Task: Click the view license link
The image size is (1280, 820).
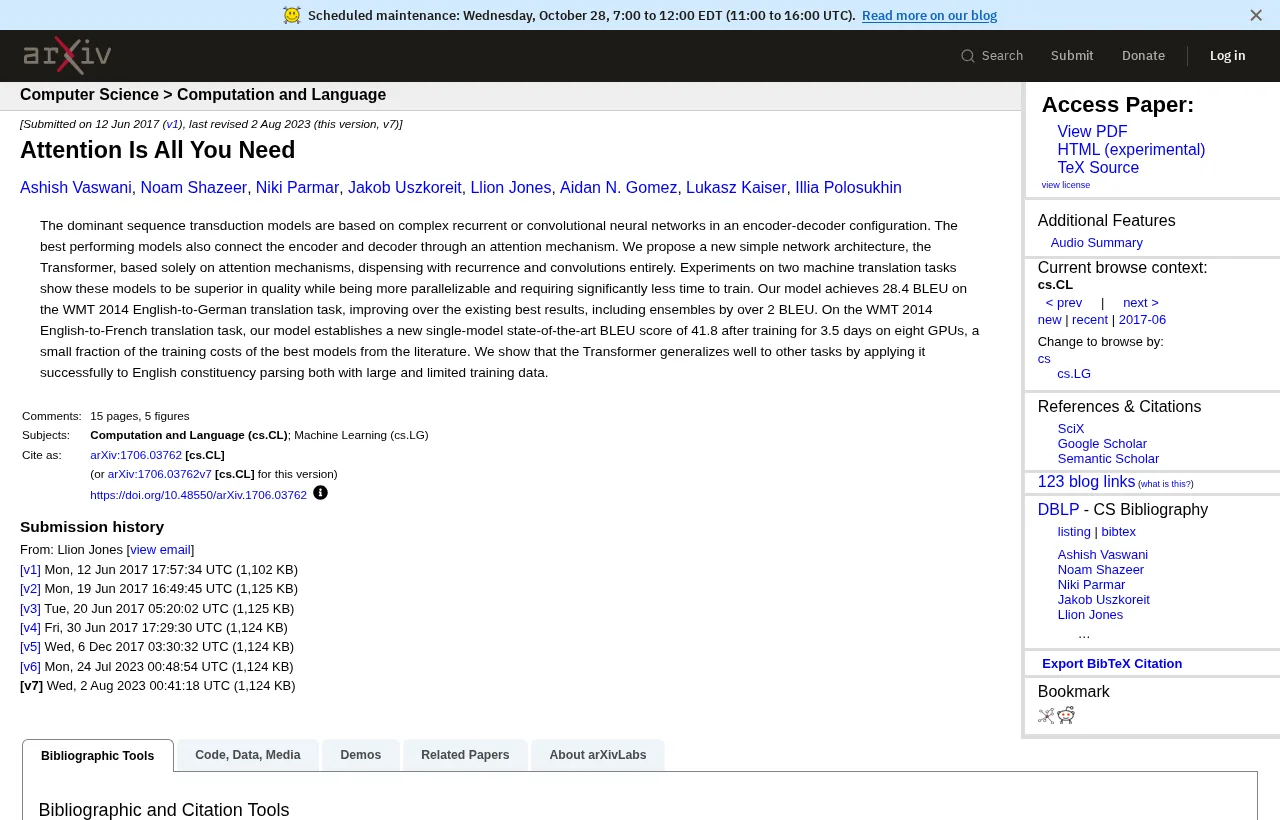Action: tap(1066, 185)
